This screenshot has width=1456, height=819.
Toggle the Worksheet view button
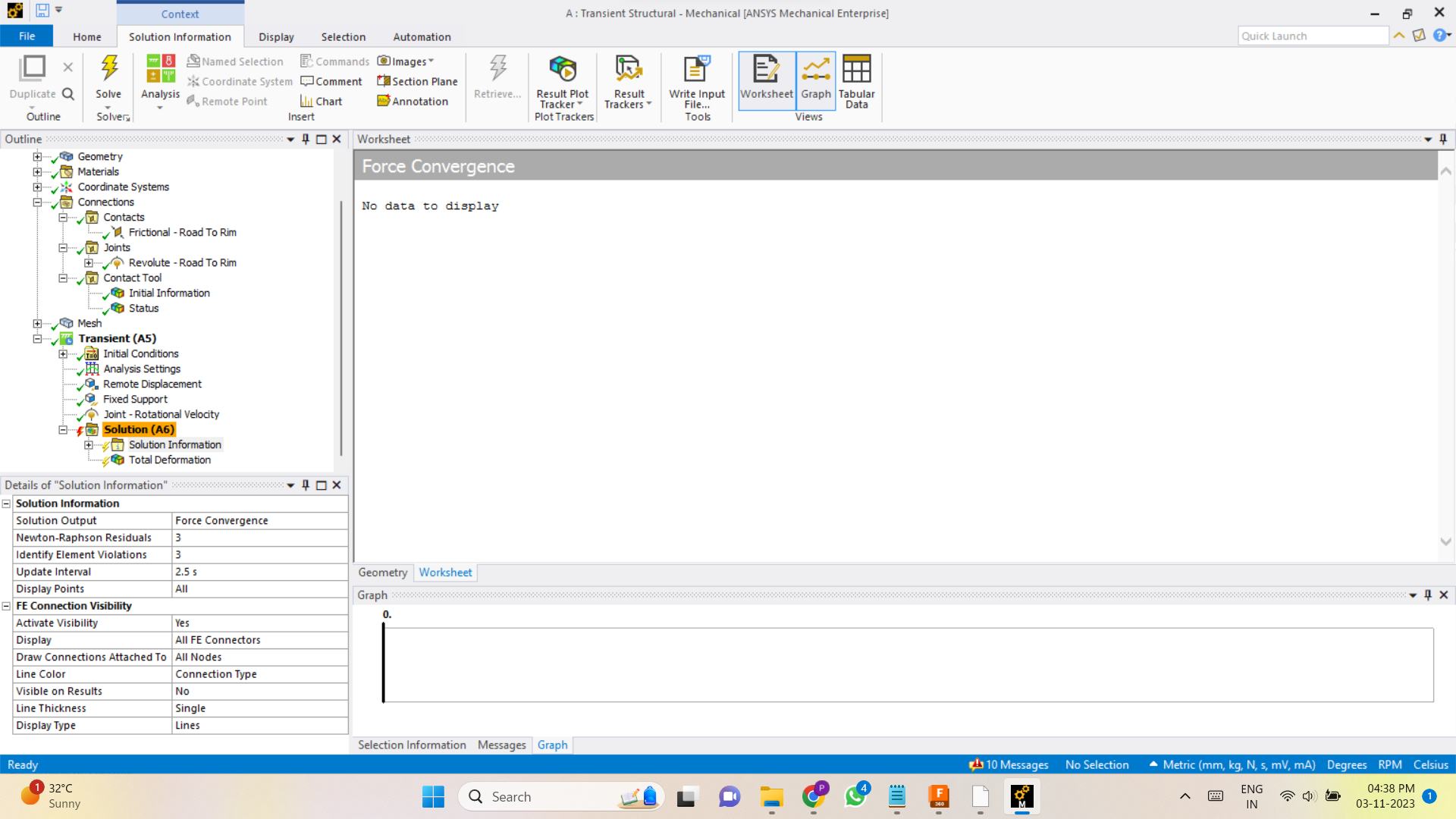click(767, 80)
